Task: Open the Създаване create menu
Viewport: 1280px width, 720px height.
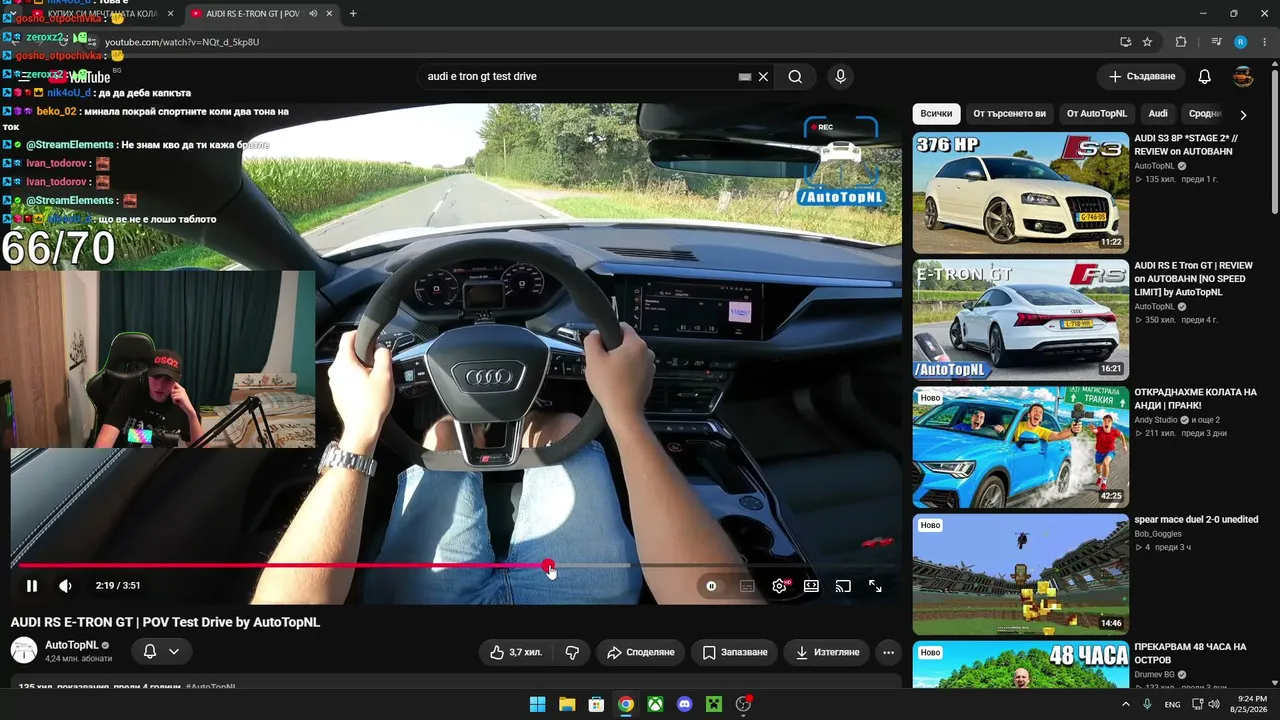Action: 1141,77
